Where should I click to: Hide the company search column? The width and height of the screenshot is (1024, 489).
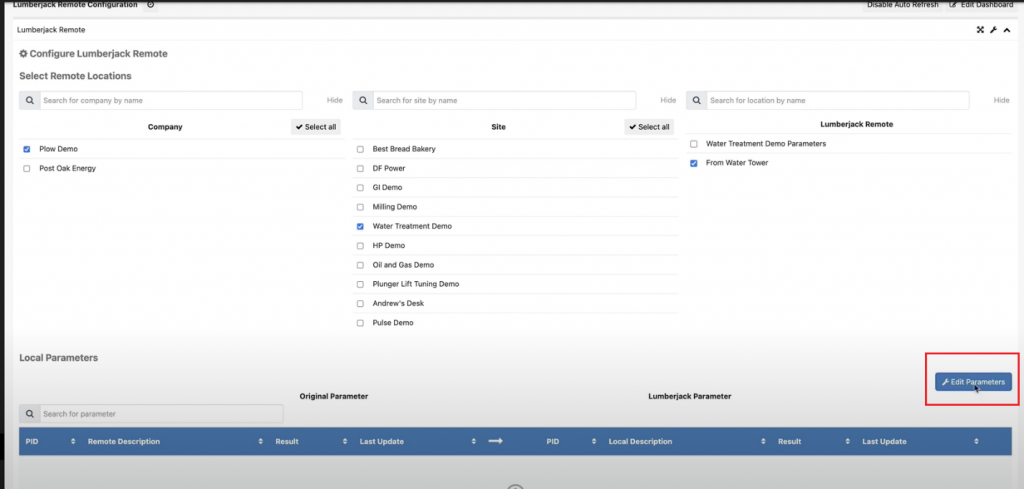coord(334,101)
